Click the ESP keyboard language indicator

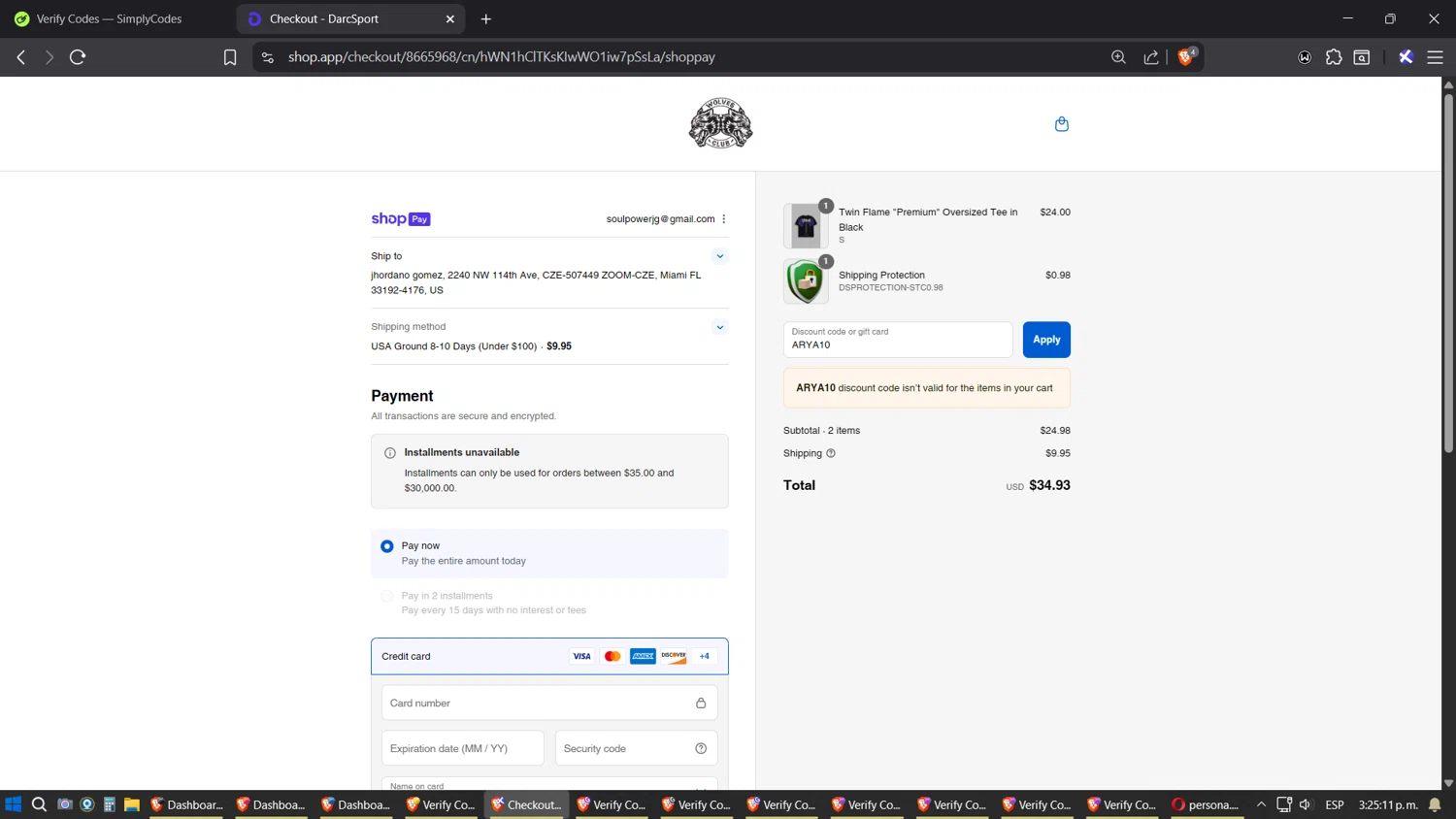tap(1335, 804)
